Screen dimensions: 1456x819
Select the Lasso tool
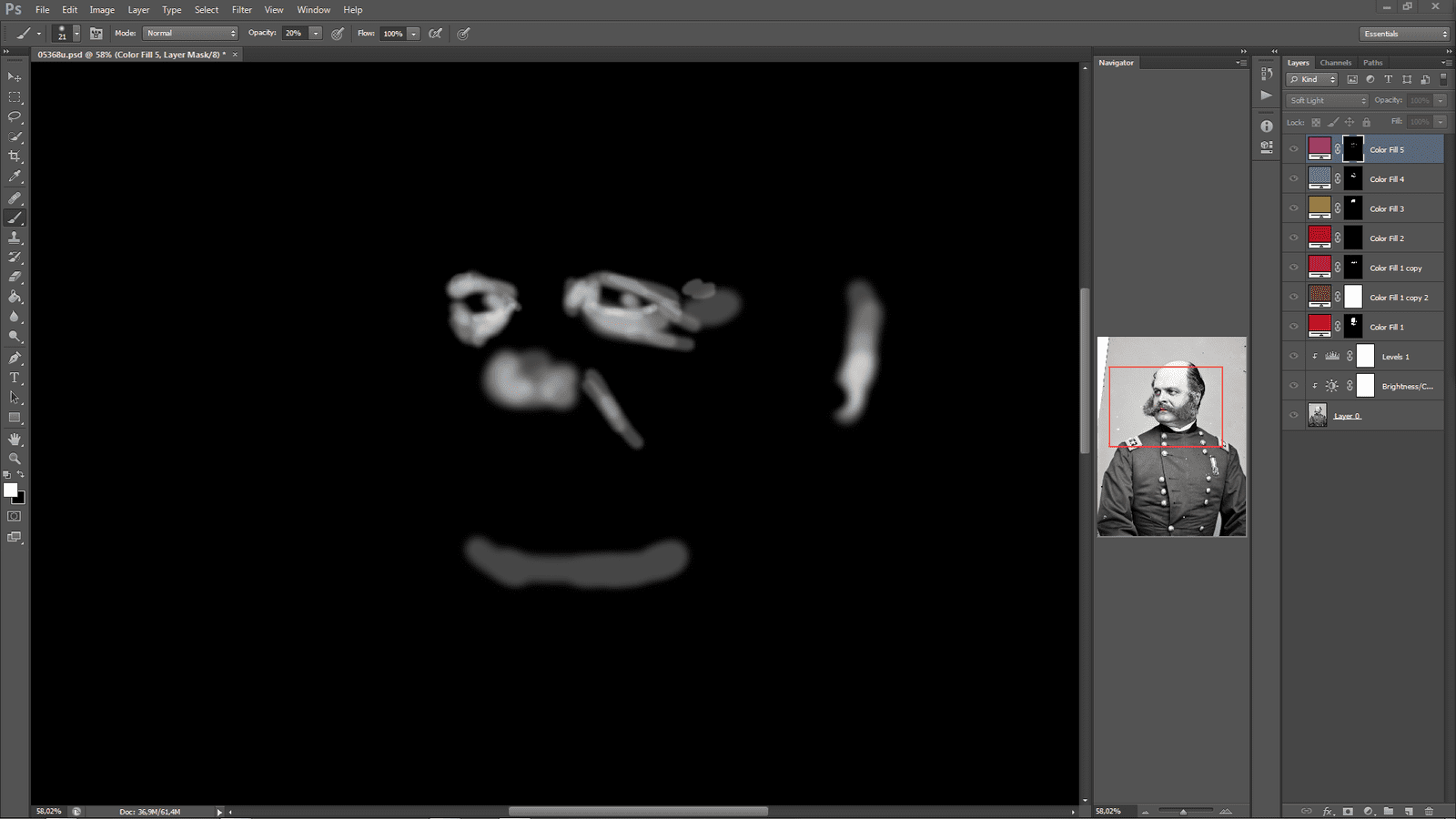[x=15, y=117]
